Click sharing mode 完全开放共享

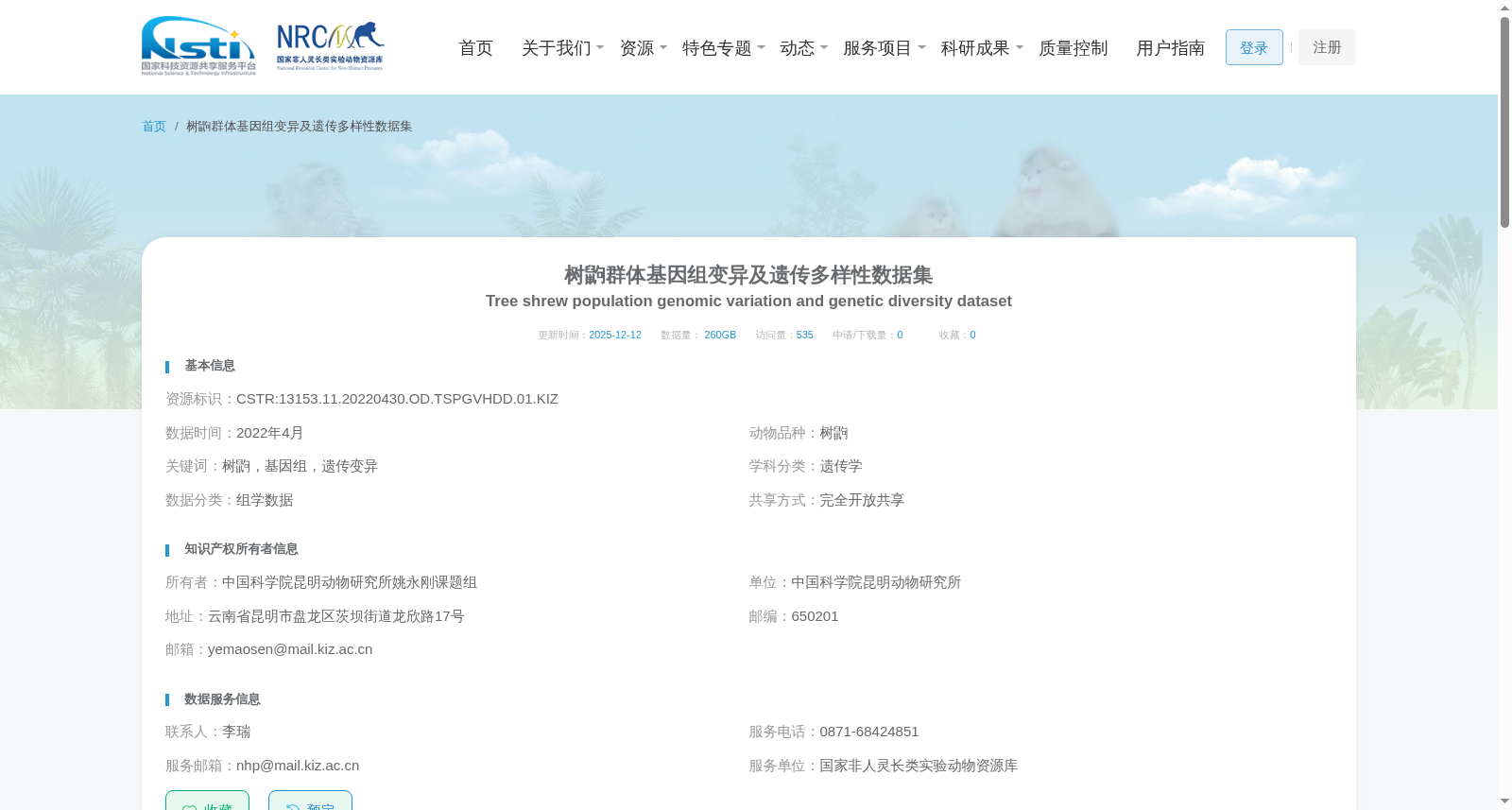[862, 500]
